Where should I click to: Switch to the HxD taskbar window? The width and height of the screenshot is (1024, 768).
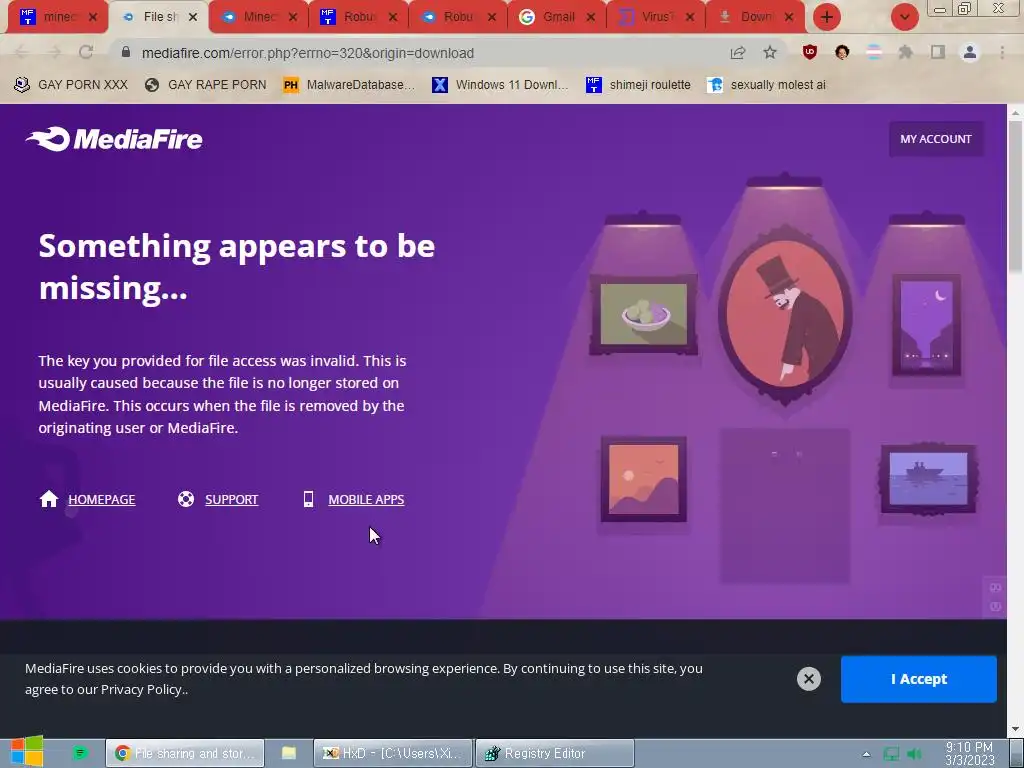point(393,753)
